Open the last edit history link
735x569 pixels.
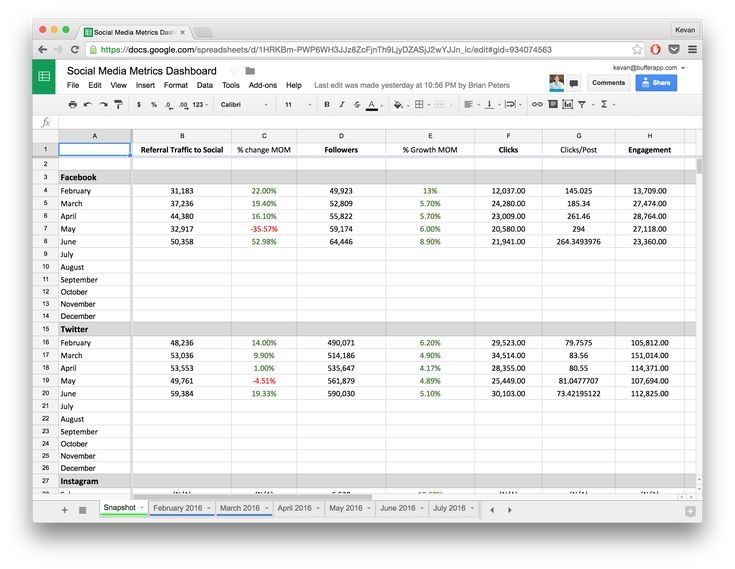[412, 85]
